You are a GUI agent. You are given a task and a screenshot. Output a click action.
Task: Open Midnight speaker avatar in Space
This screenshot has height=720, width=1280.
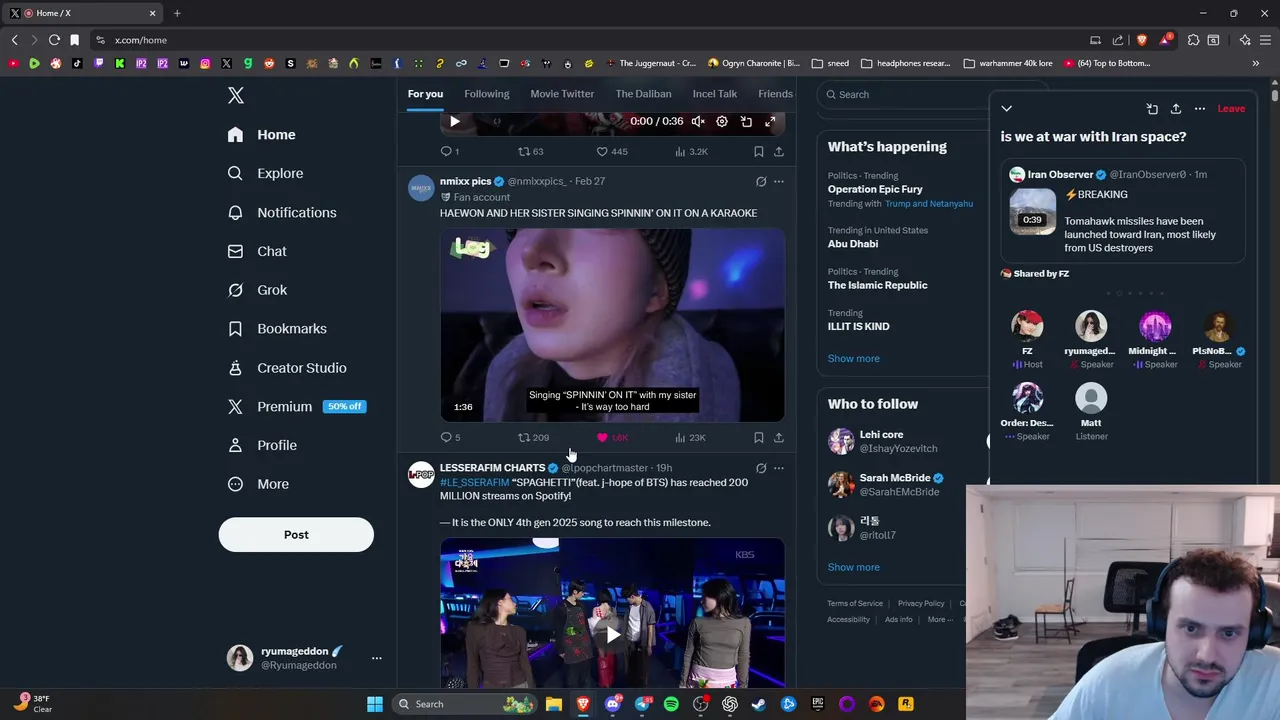coord(1155,326)
